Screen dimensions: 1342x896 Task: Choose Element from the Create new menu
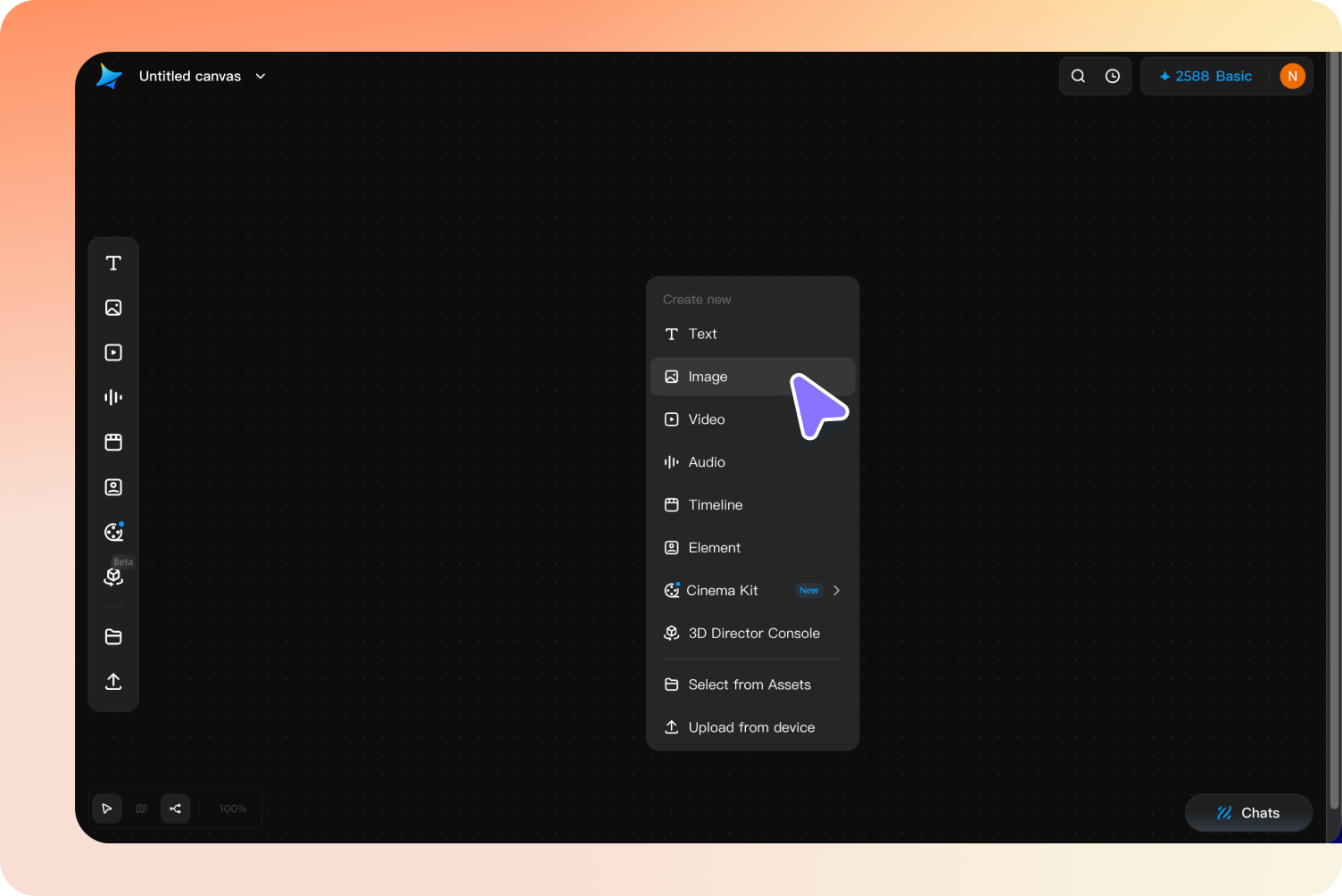pos(752,548)
